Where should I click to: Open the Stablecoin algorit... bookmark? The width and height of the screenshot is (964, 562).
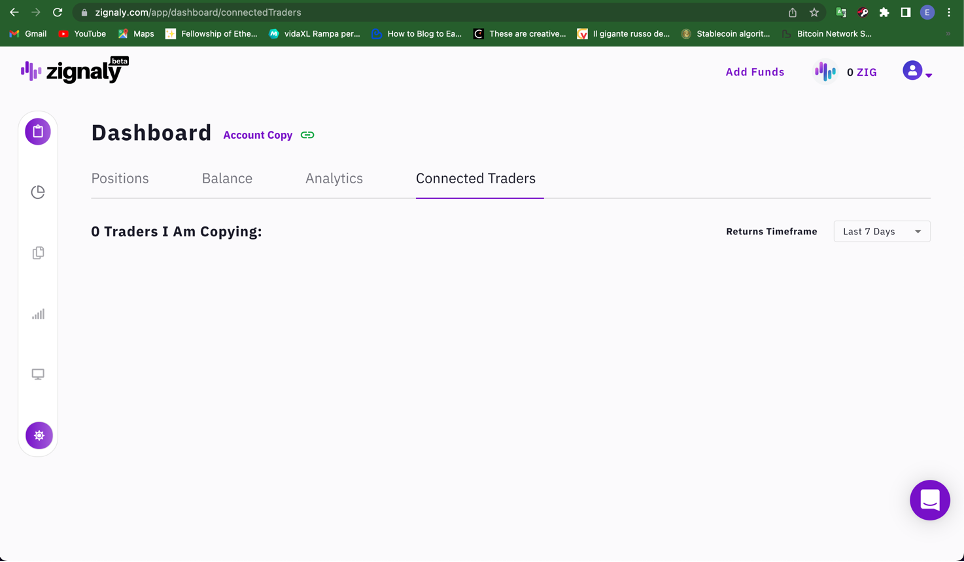pos(725,34)
